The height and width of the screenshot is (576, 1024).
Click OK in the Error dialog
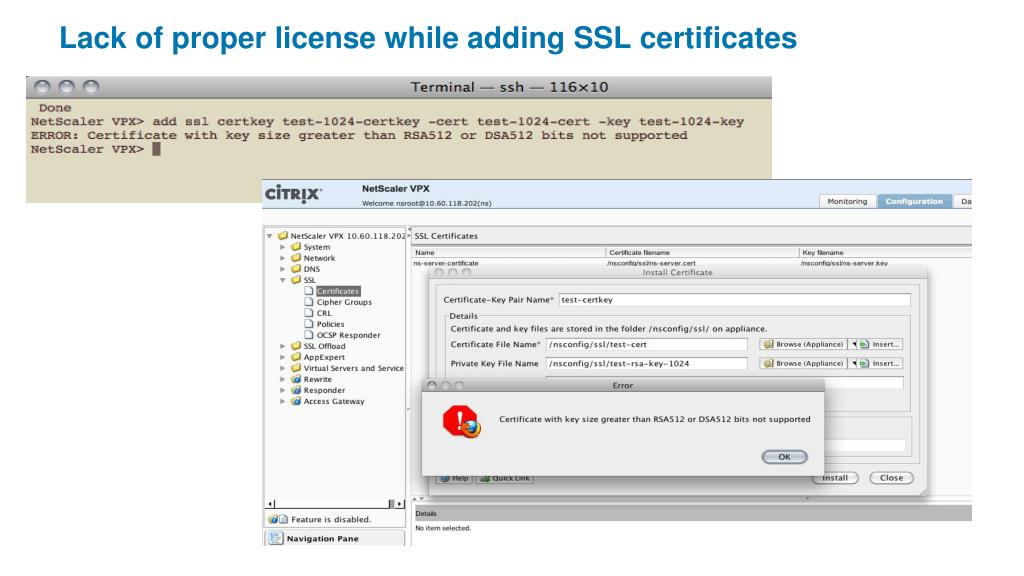pos(784,456)
